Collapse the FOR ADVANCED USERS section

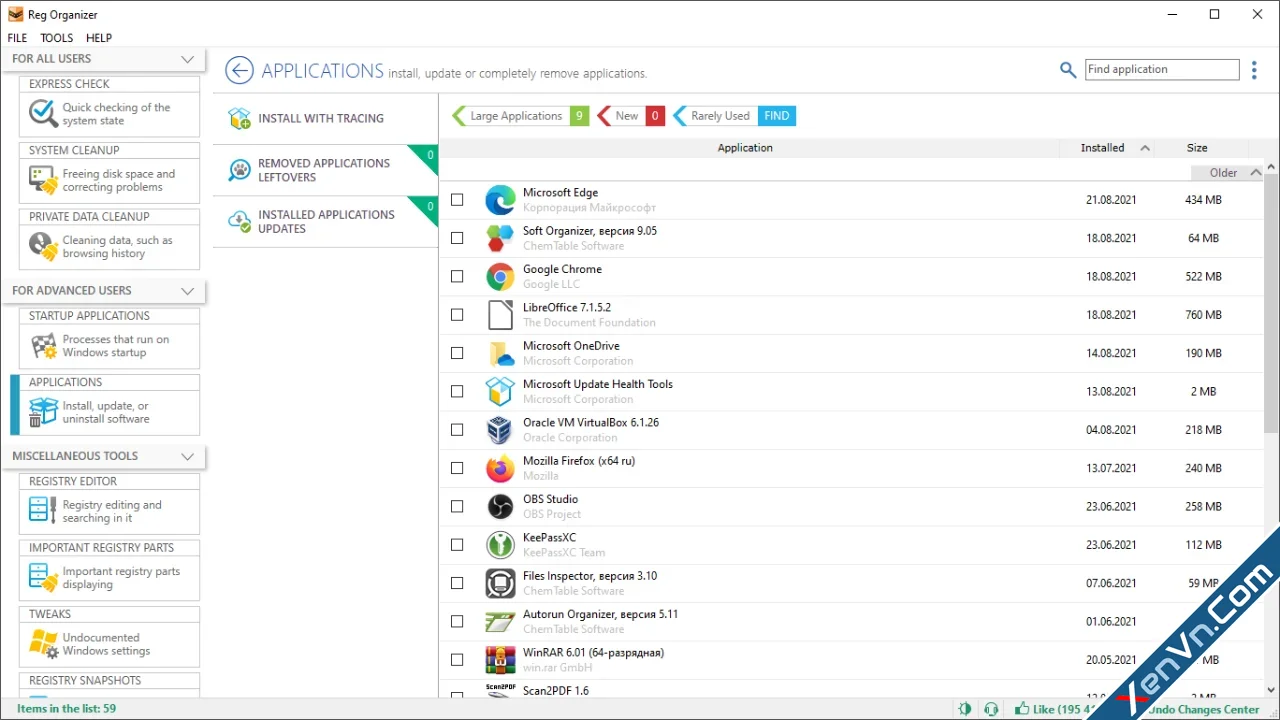(187, 291)
